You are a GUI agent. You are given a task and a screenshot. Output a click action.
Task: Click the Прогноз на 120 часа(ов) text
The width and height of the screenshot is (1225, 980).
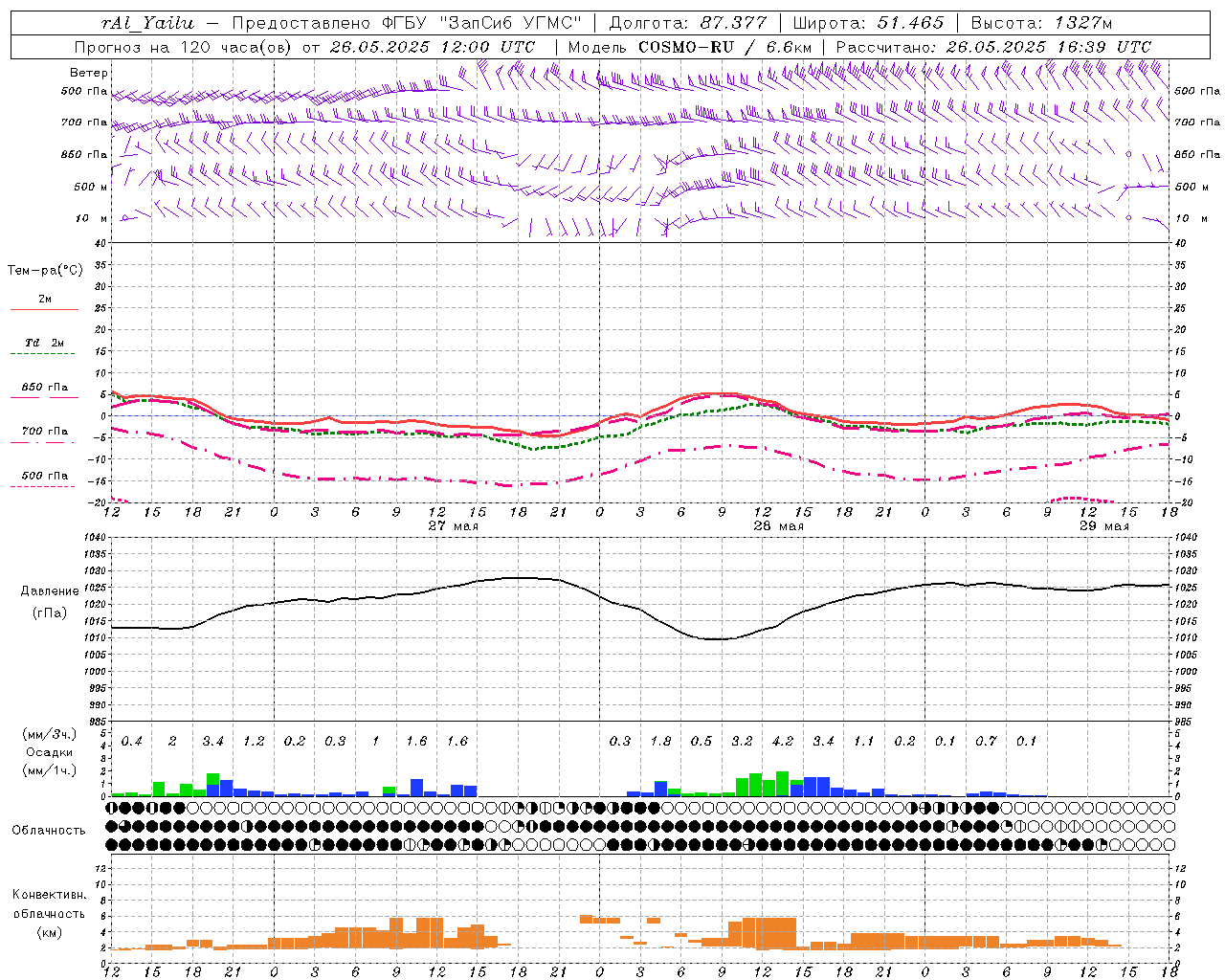point(185,47)
